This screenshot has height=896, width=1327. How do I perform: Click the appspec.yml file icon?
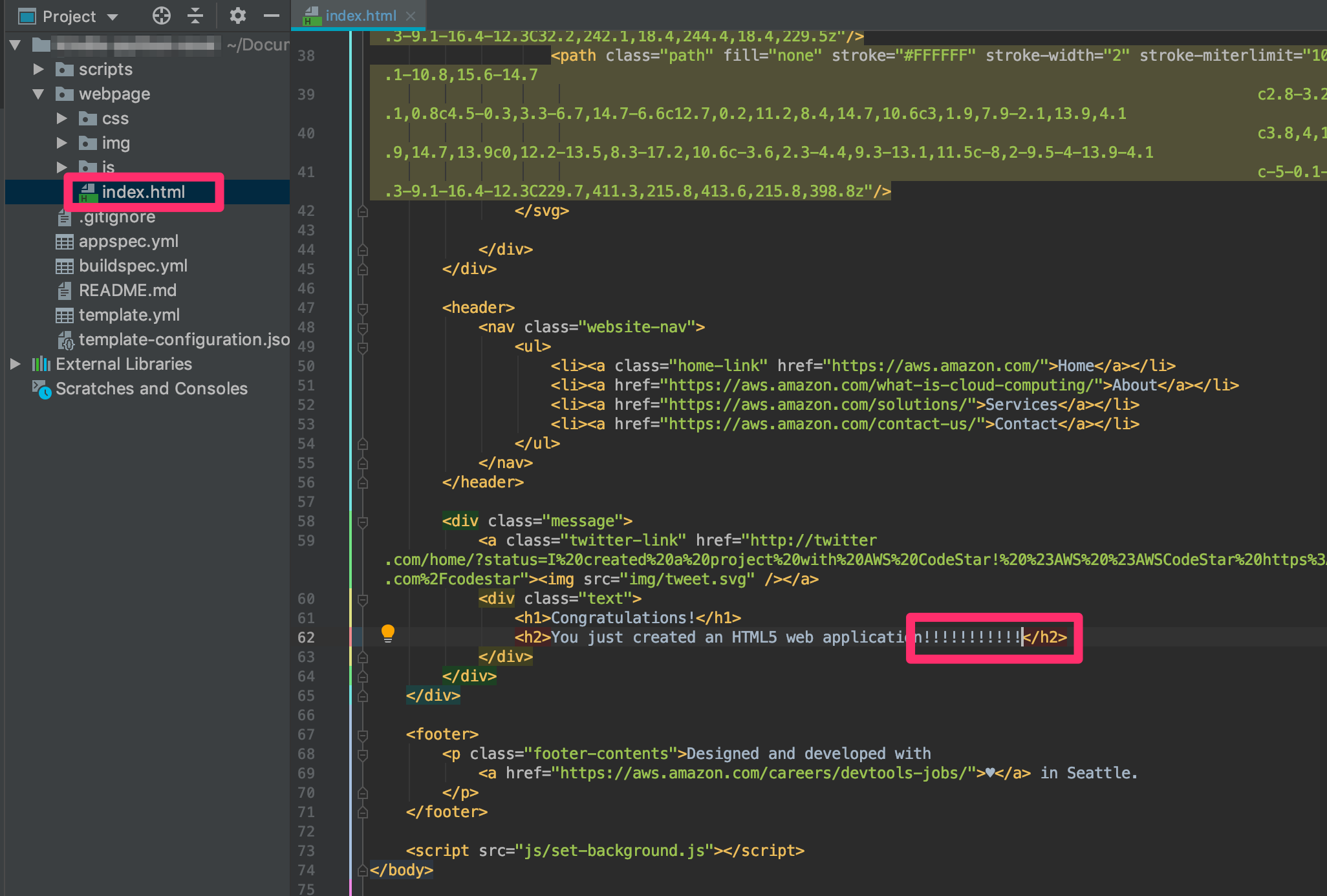pyautogui.click(x=65, y=242)
